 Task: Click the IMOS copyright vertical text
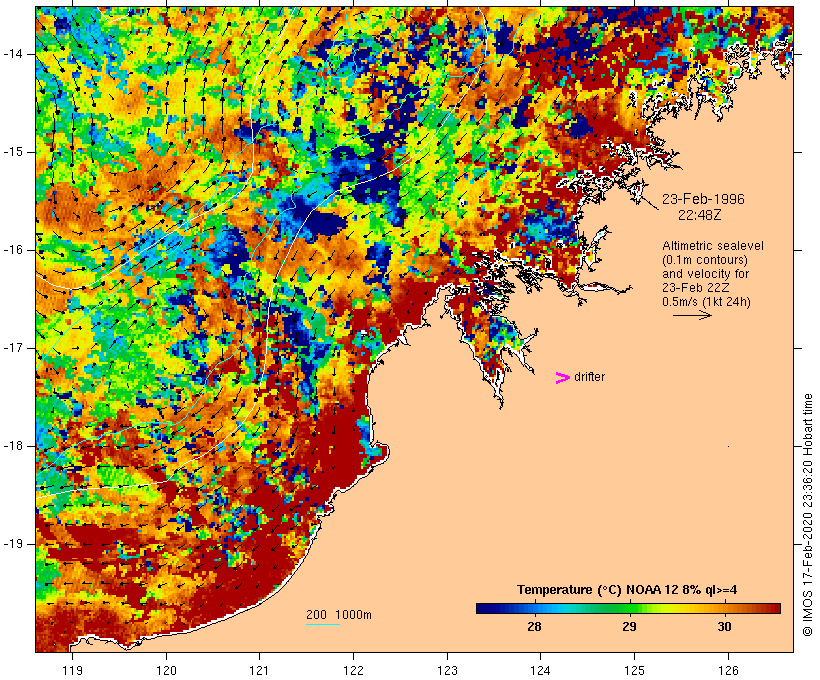(807, 515)
